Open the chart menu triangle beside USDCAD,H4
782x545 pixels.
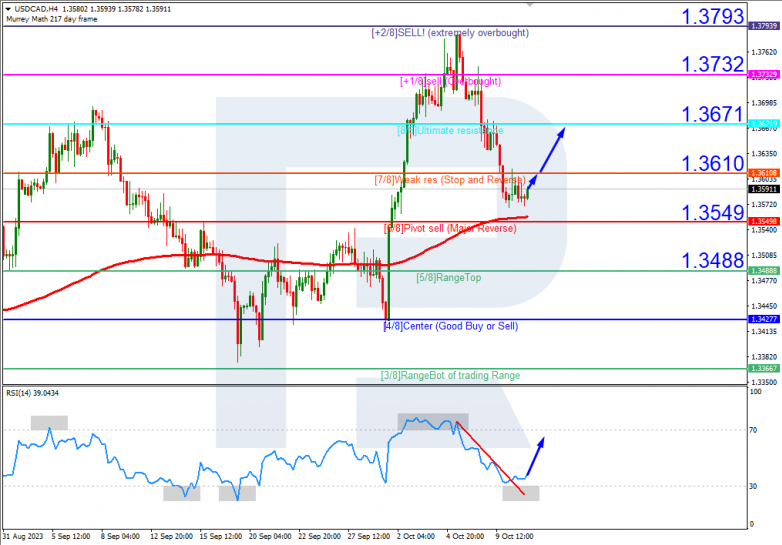point(8,9)
